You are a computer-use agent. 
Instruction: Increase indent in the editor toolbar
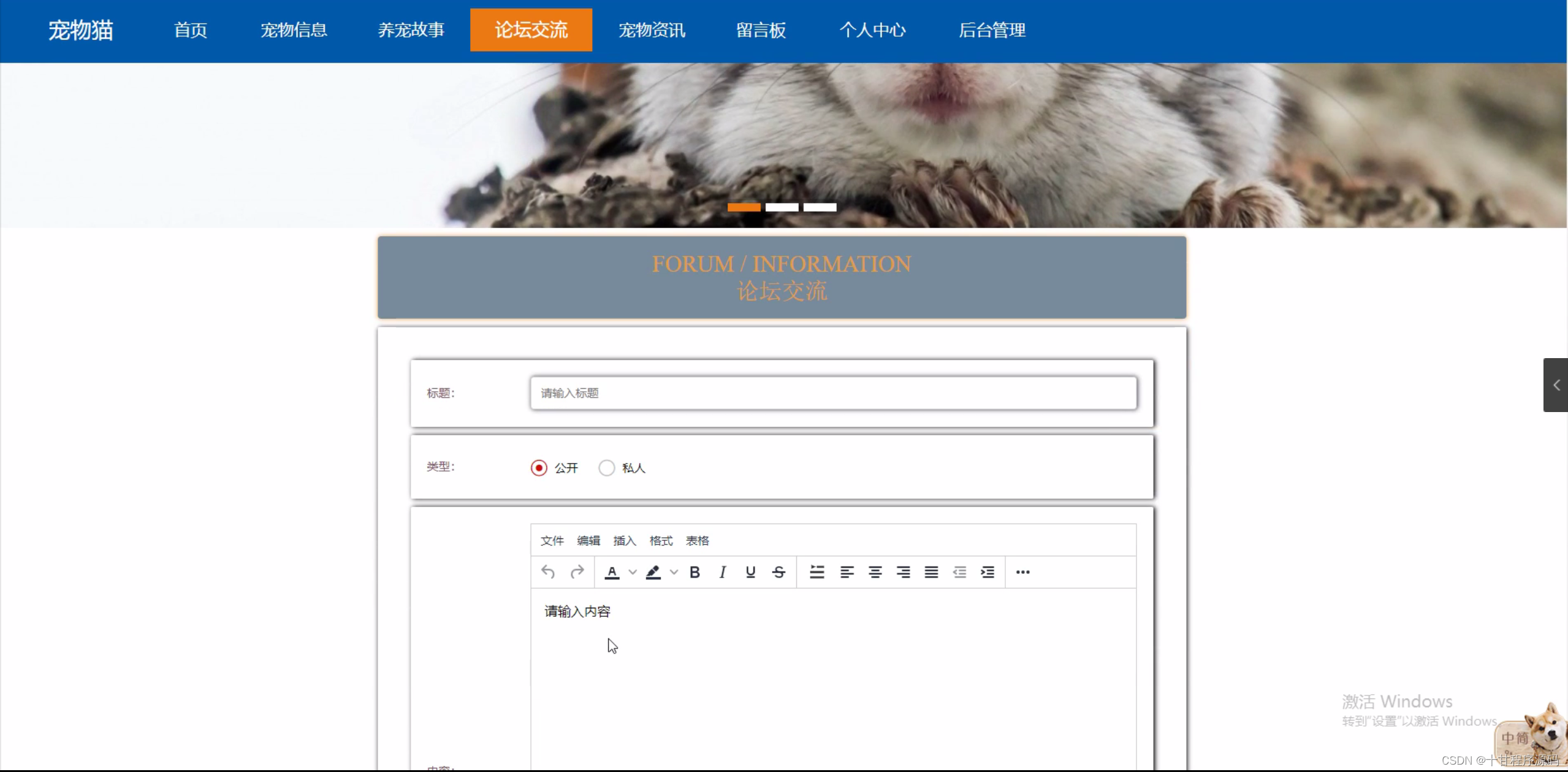(x=987, y=572)
